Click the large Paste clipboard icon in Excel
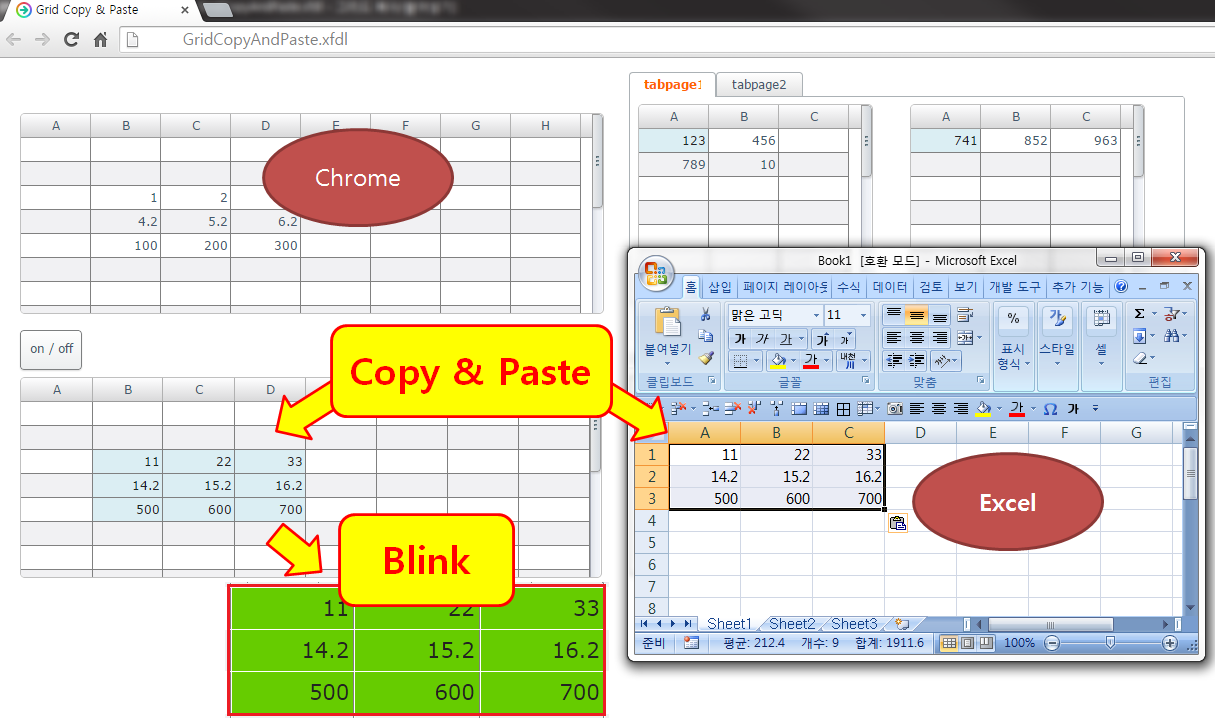 [667, 320]
